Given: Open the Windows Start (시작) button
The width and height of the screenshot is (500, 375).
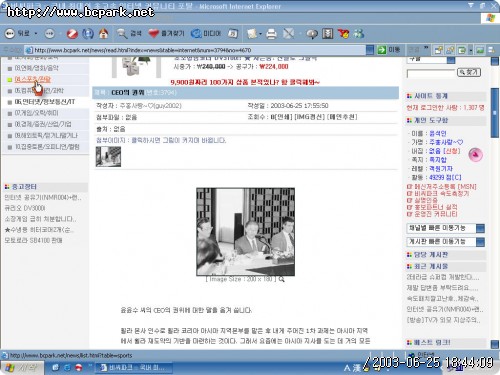Looking at the screenshot, I should point(22,368).
